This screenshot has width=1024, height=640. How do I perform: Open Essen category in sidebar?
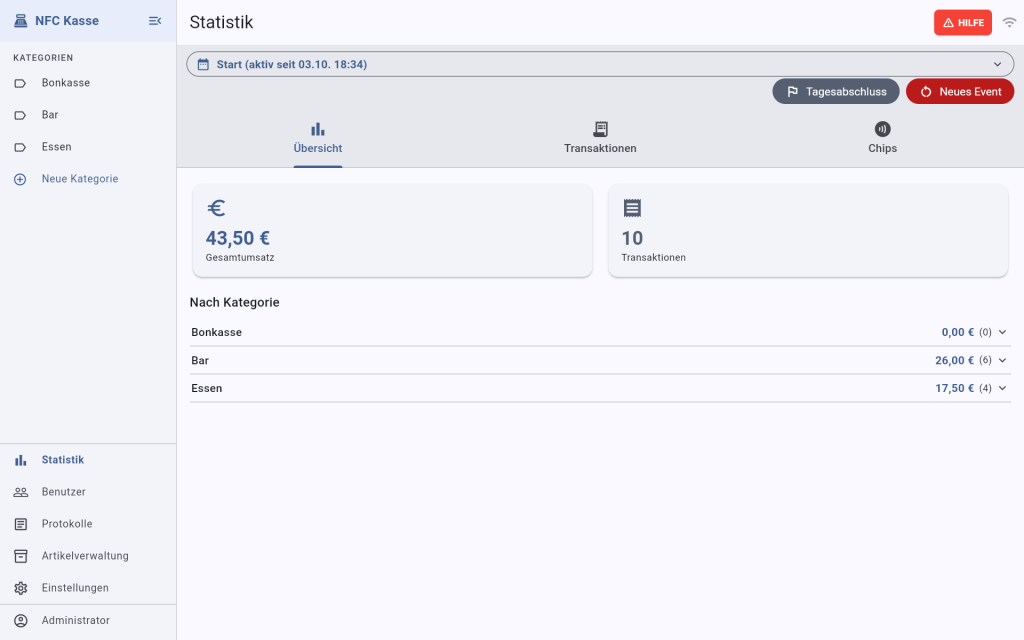pos(88,147)
